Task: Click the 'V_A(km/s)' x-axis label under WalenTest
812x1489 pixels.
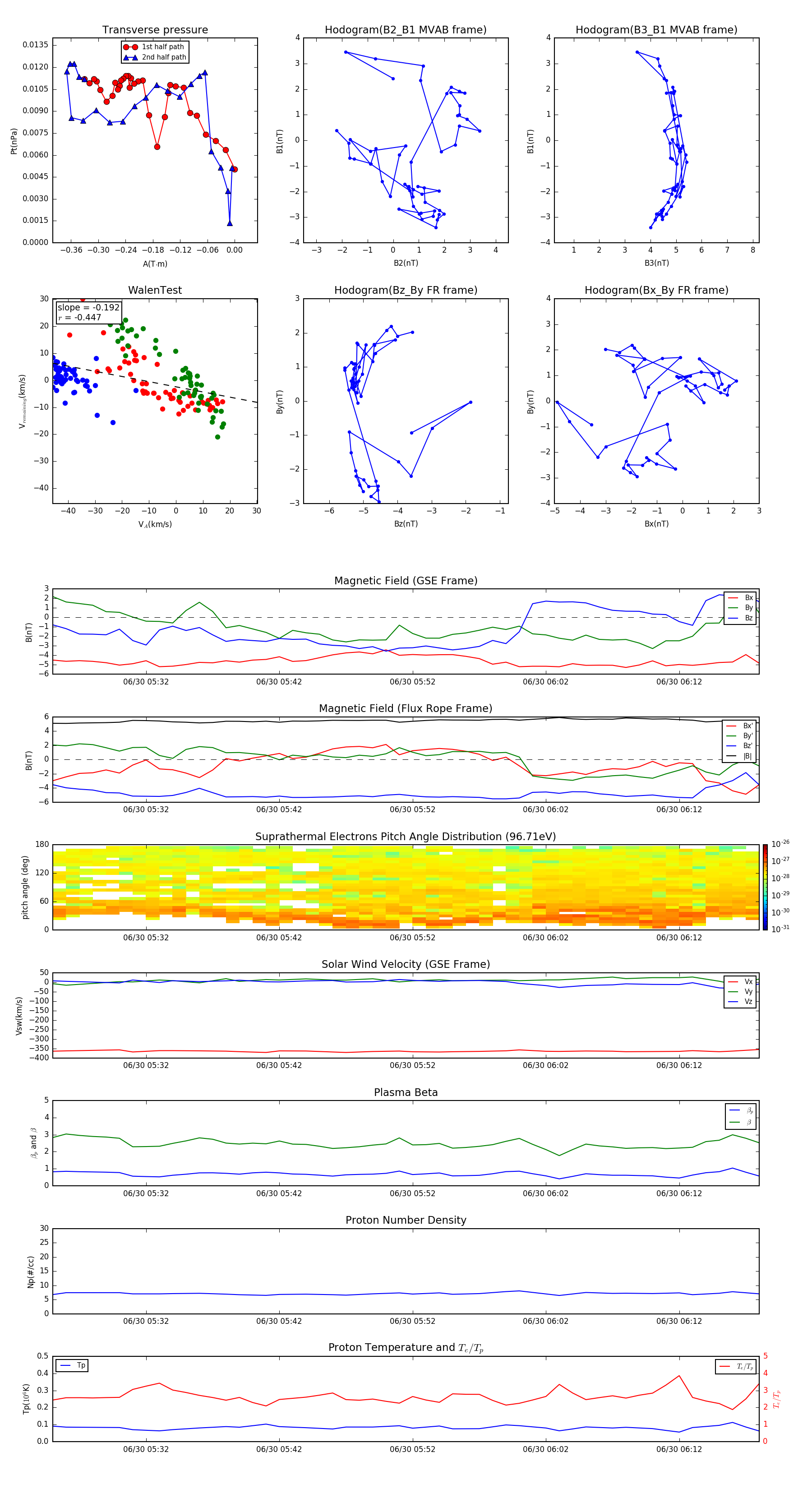Action: click(155, 524)
